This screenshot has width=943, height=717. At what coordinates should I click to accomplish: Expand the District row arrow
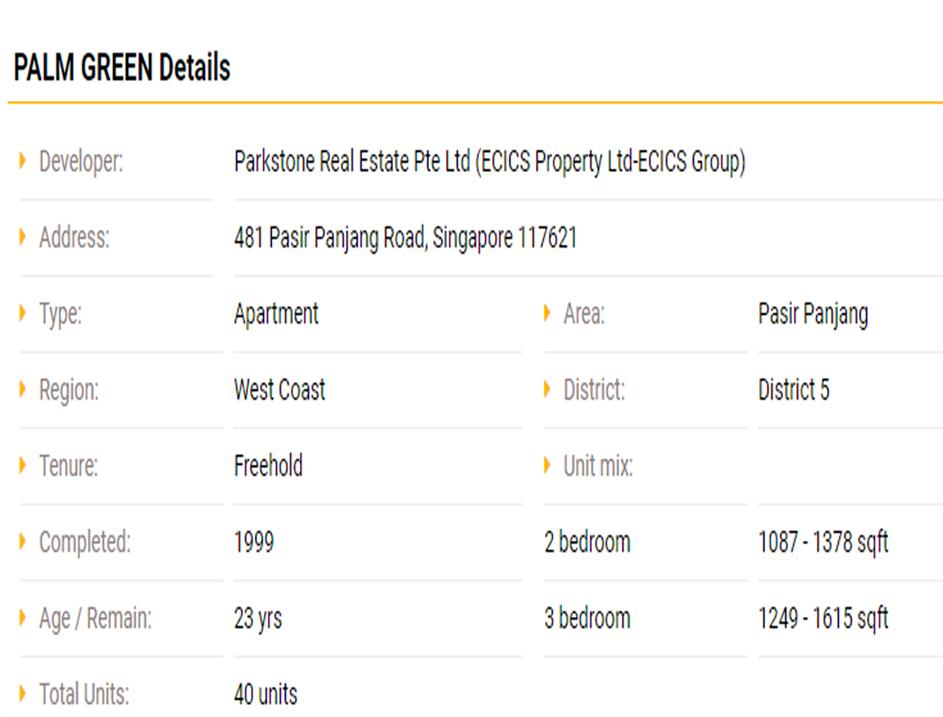[x=548, y=390]
